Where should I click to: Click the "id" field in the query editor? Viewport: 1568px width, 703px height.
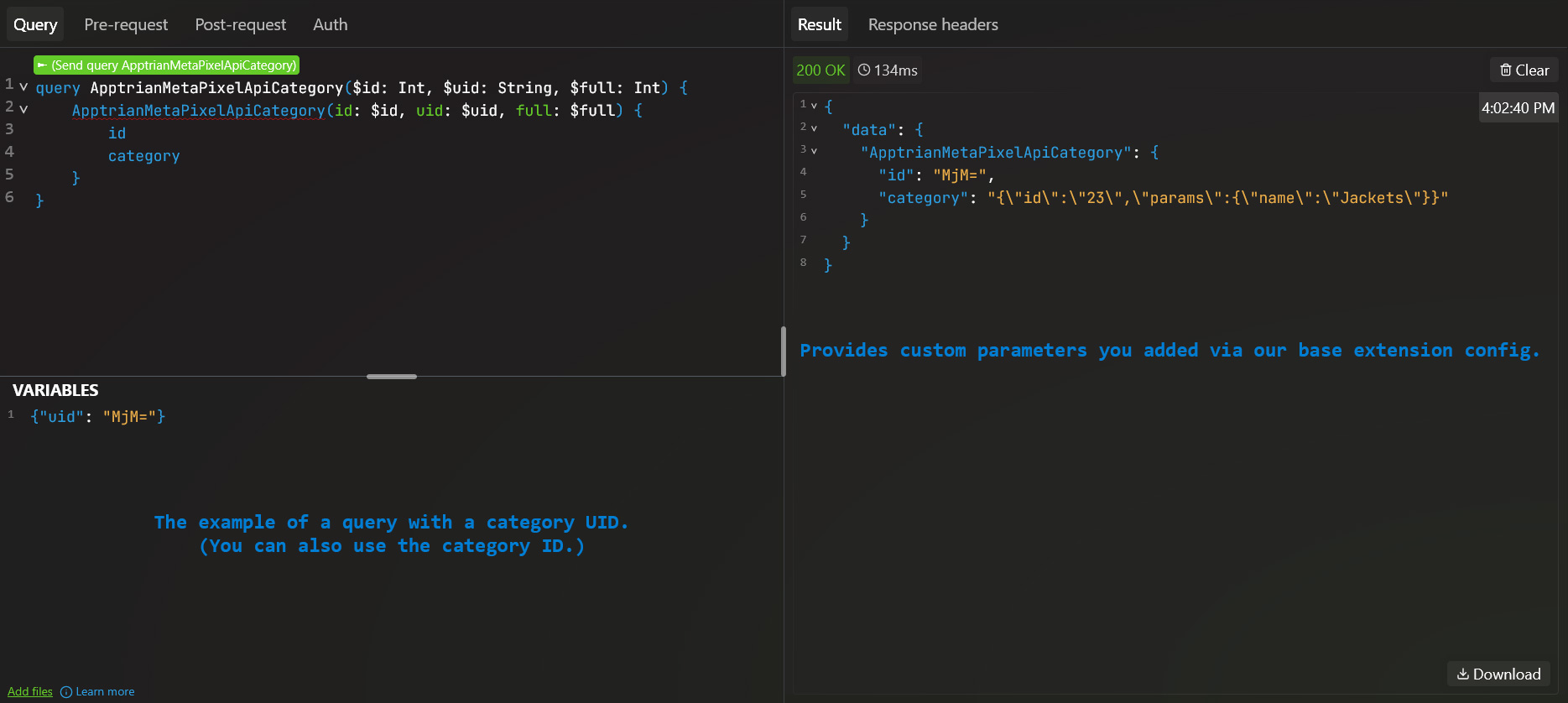(x=117, y=133)
